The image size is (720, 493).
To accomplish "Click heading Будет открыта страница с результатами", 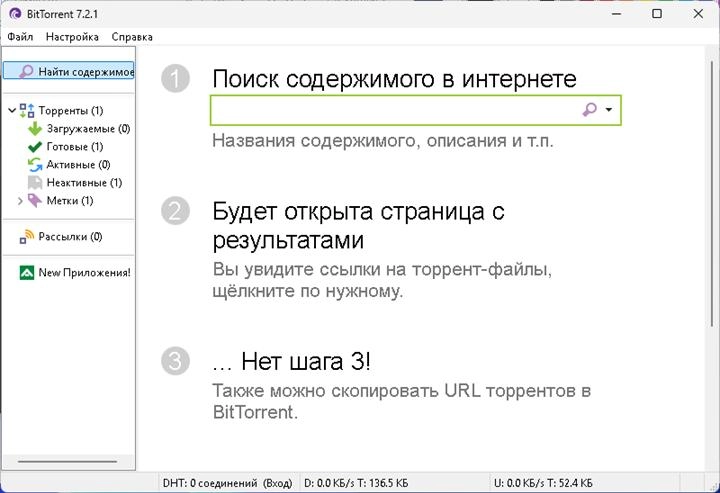I will 358,225.
